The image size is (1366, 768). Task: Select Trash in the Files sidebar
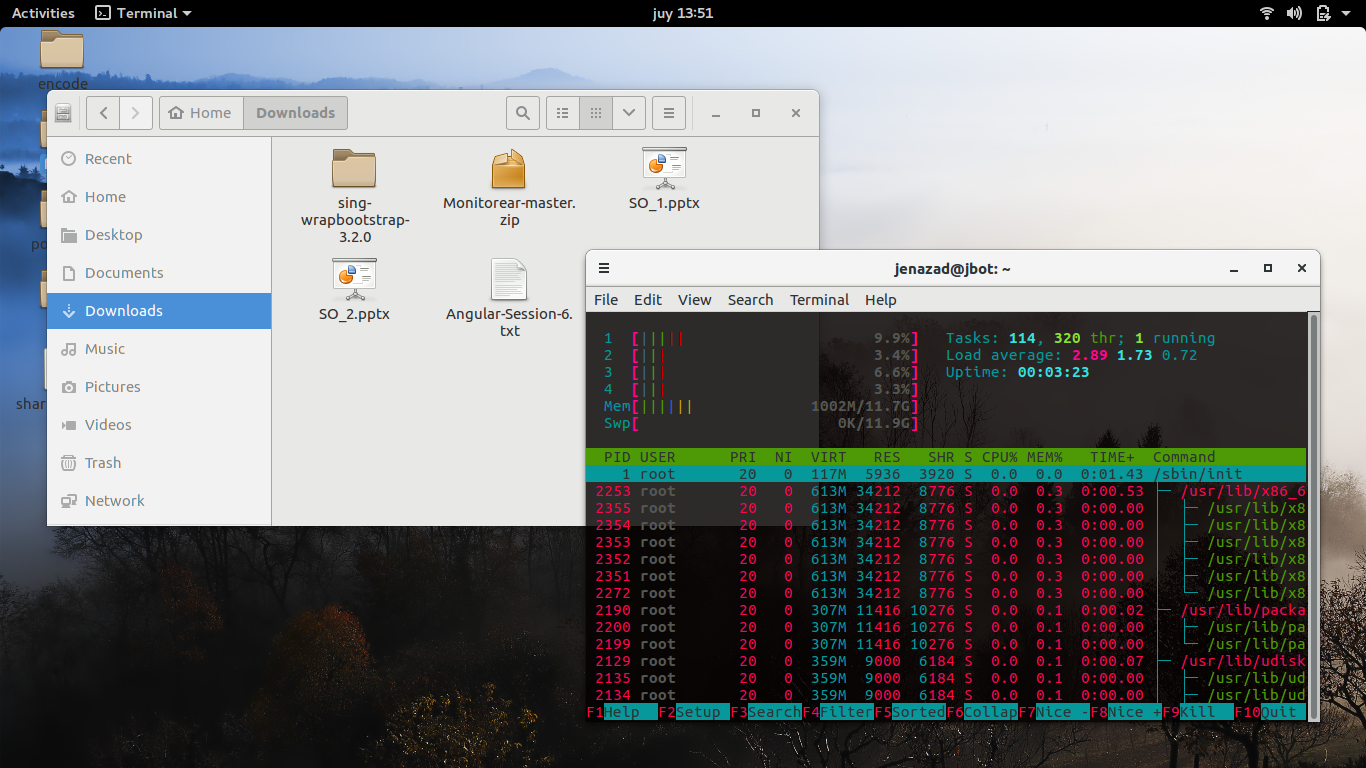[x=159, y=463]
